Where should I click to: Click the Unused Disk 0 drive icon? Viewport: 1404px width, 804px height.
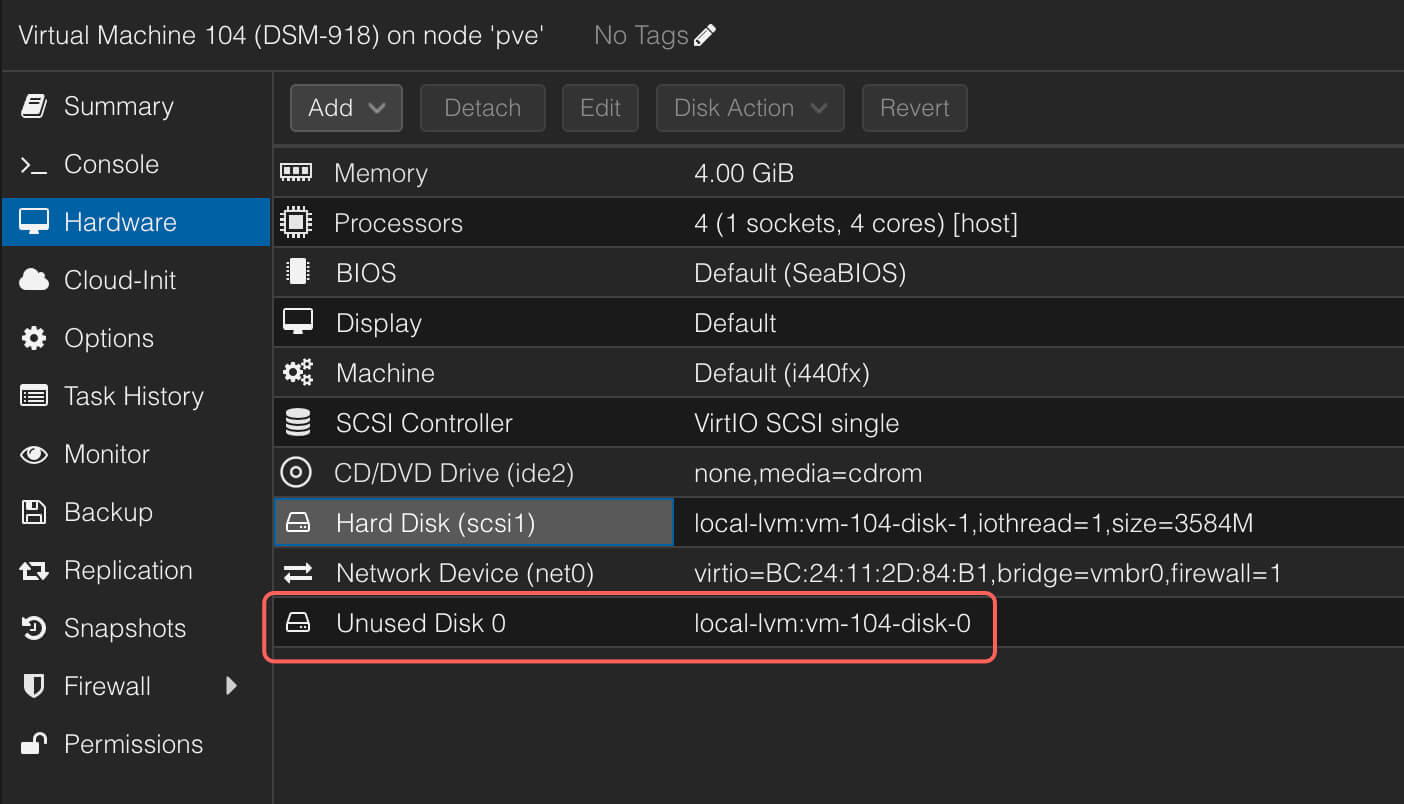297,623
